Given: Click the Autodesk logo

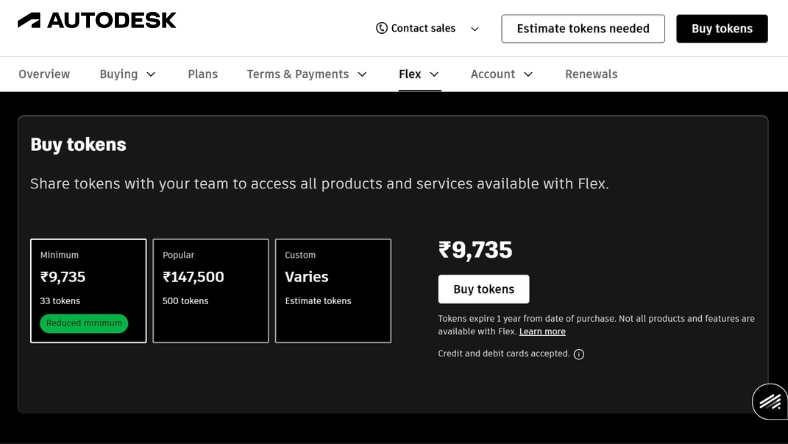Looking at the screenshot, I should [97, 20].
